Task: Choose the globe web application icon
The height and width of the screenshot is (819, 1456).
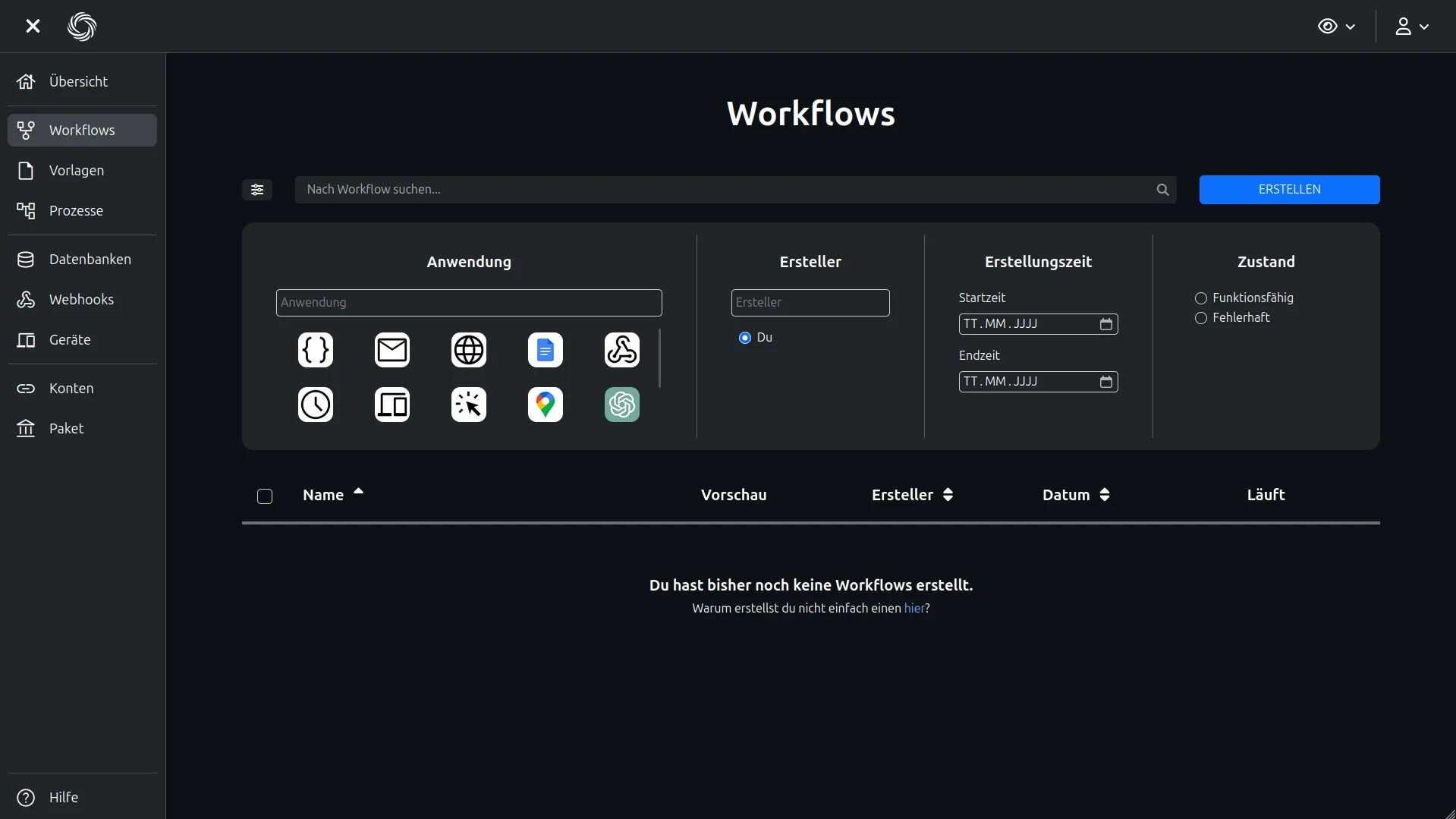Action: tap(469, 350)
